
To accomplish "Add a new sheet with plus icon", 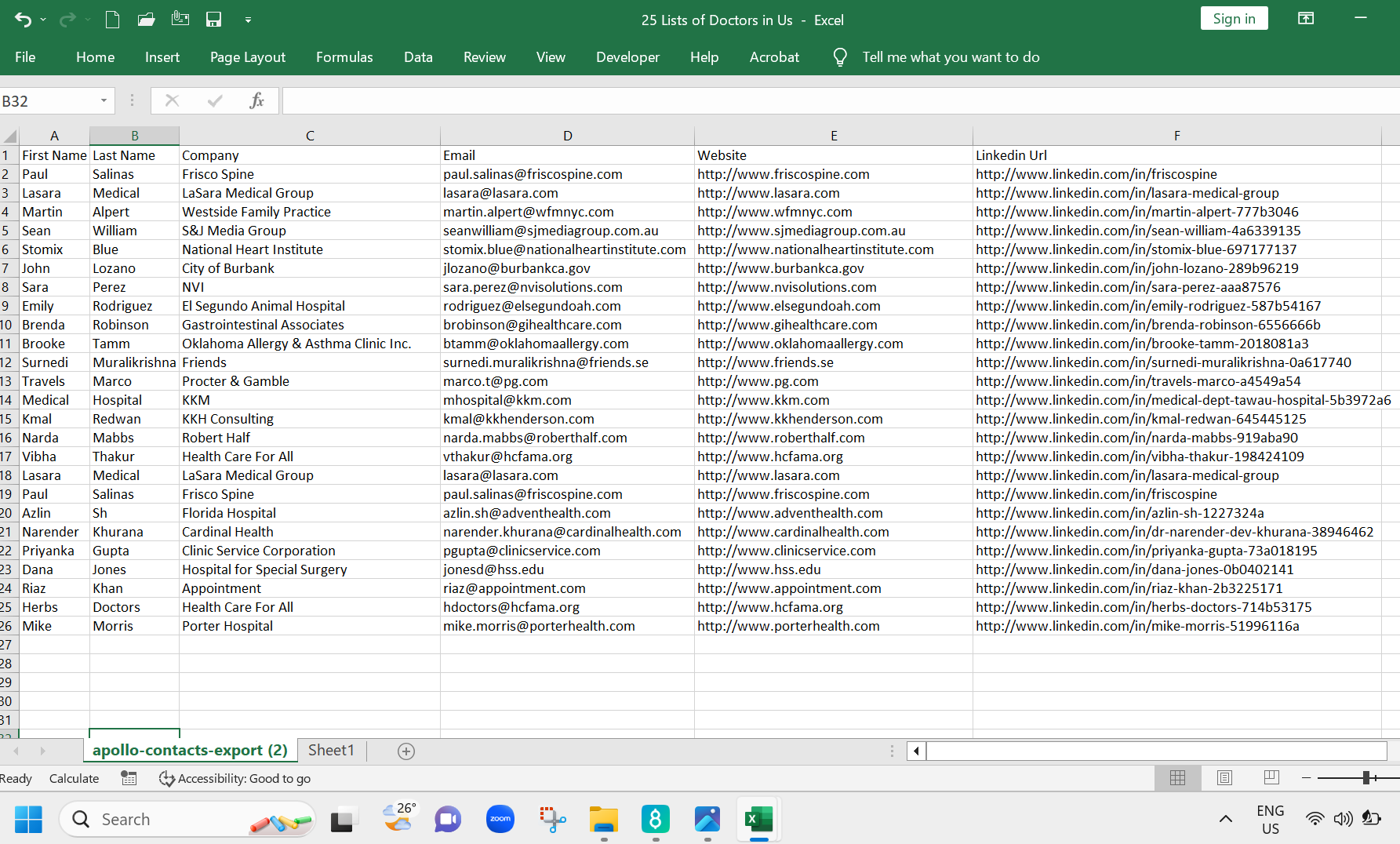I will point(405,751).
